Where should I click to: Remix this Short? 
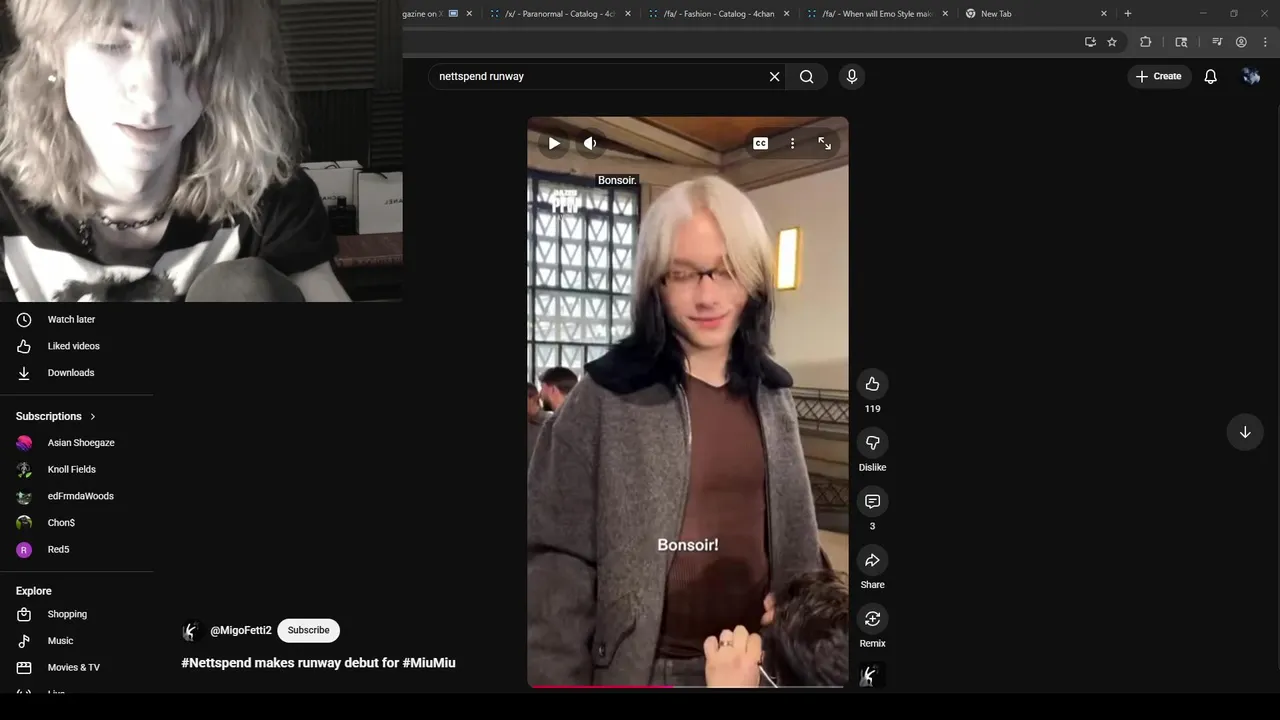[x=872, y=618]
